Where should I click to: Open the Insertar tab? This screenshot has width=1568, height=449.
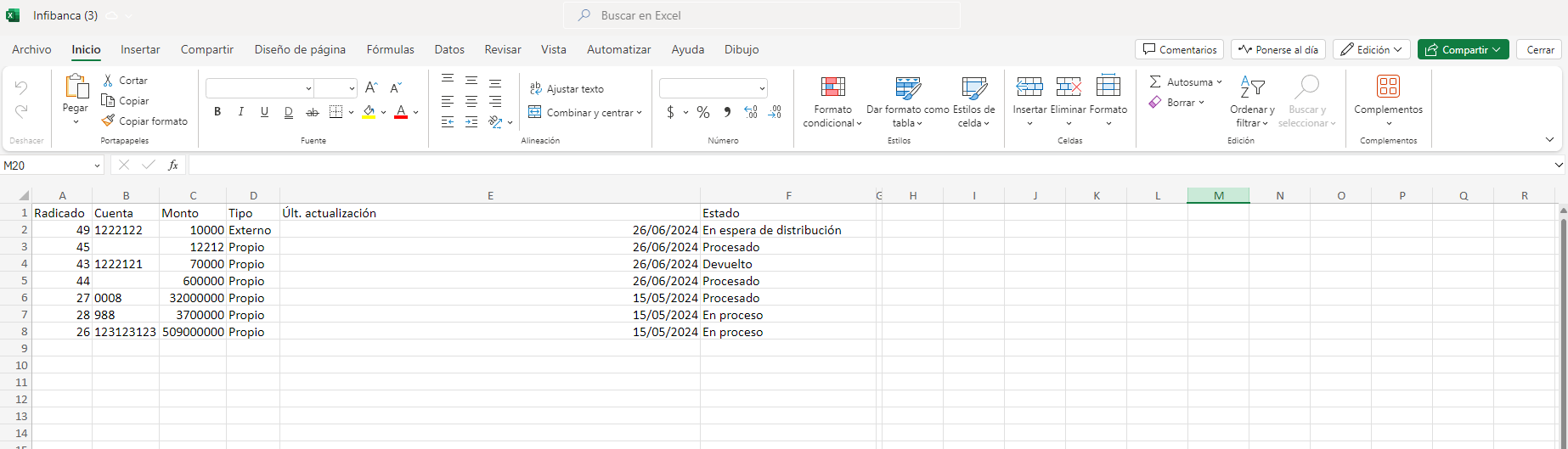point(140,49)
